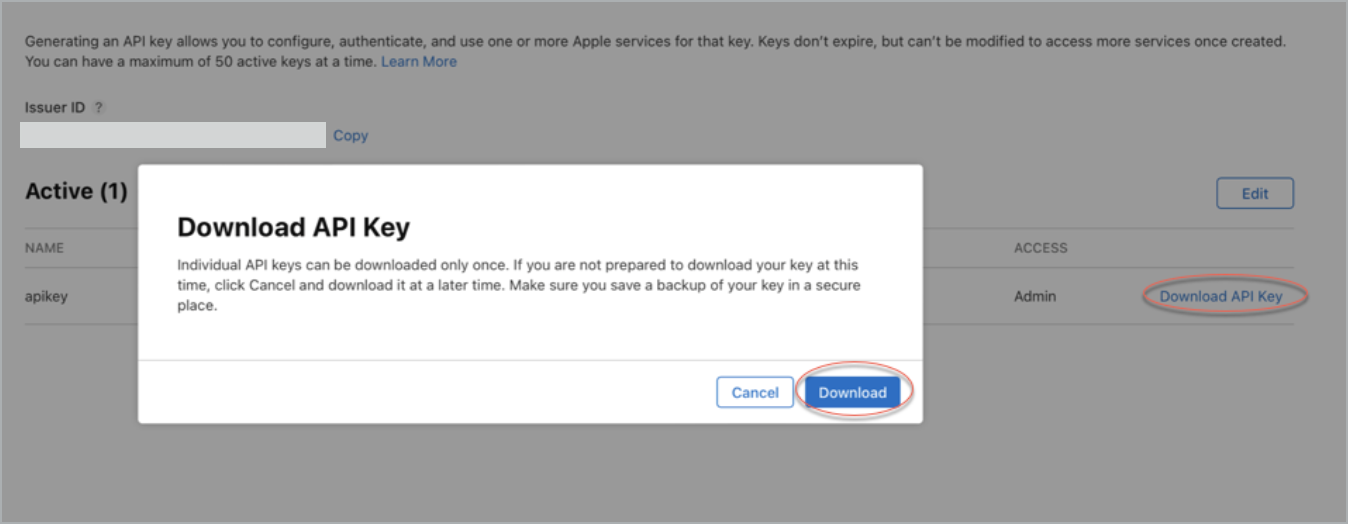The height and width of the screenshot is (524, 1348).
Task: Click the NAME column header
Action: pyautogui.click(x=45, y=248)
